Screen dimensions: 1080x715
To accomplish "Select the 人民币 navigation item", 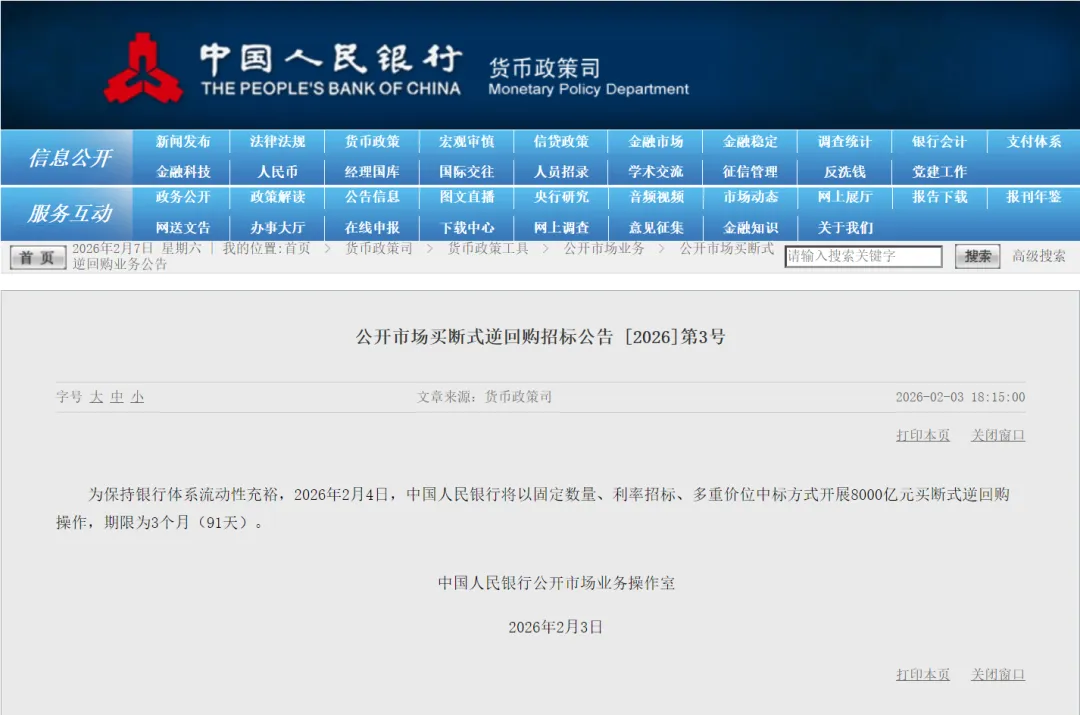I will point(278,172).
